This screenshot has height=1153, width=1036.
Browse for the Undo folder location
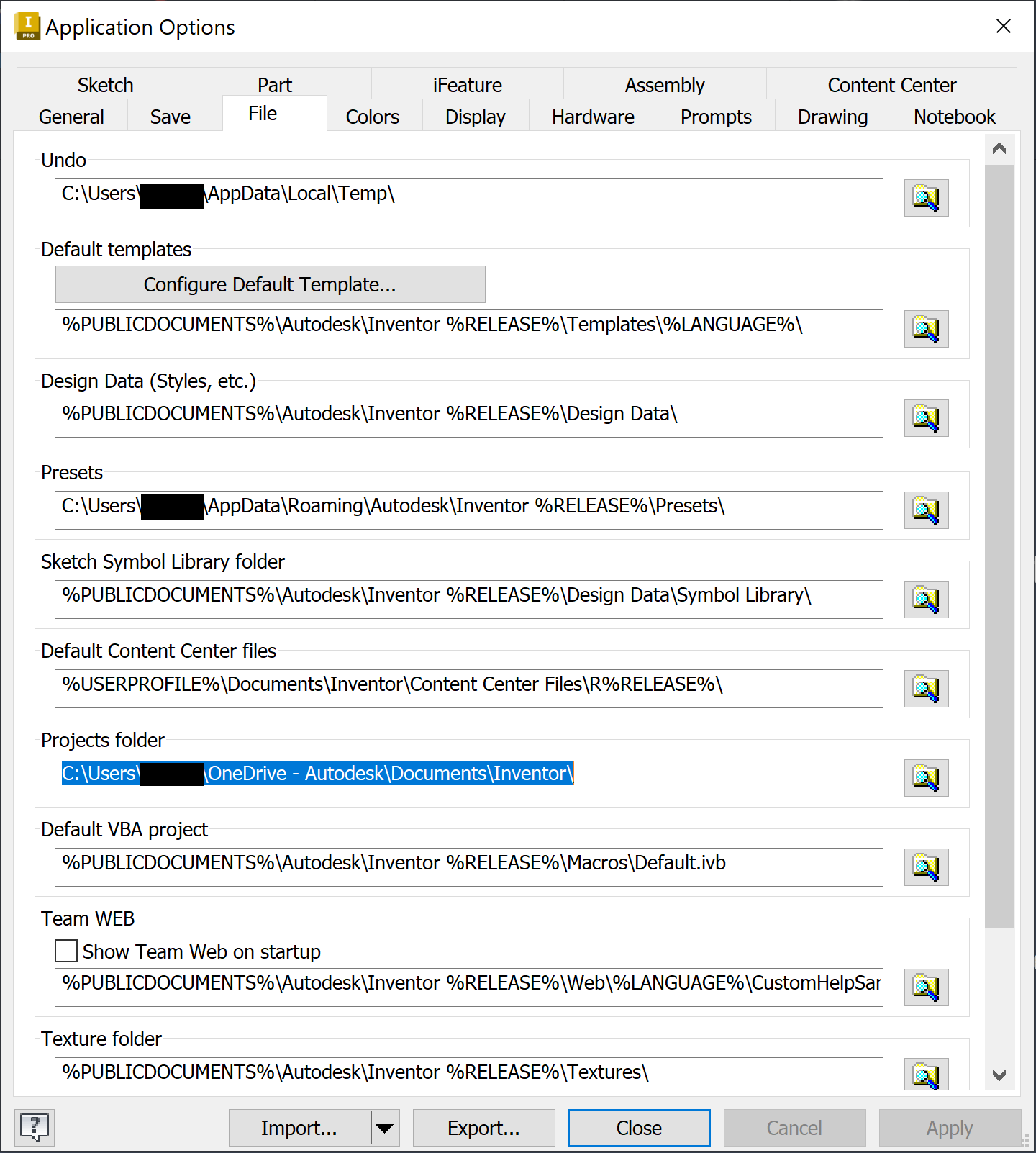pos(926,198)
